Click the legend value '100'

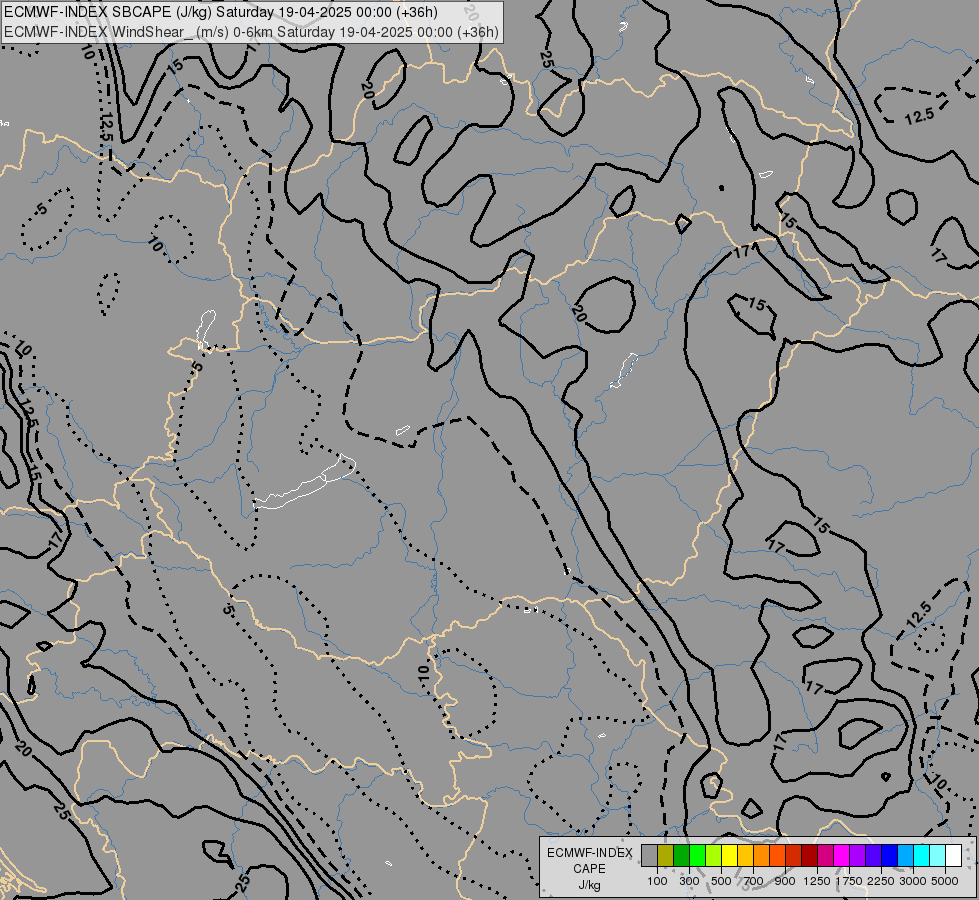point(657,881)
